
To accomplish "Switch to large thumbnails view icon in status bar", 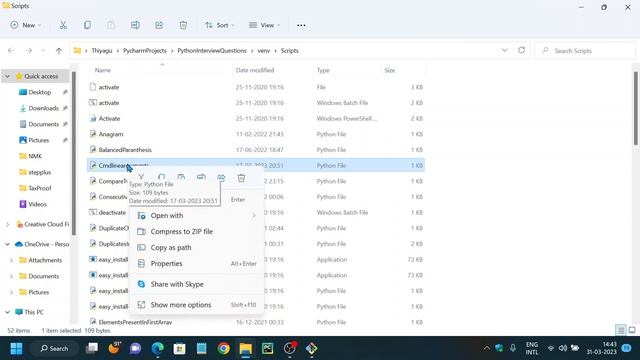I will [632, 330].
